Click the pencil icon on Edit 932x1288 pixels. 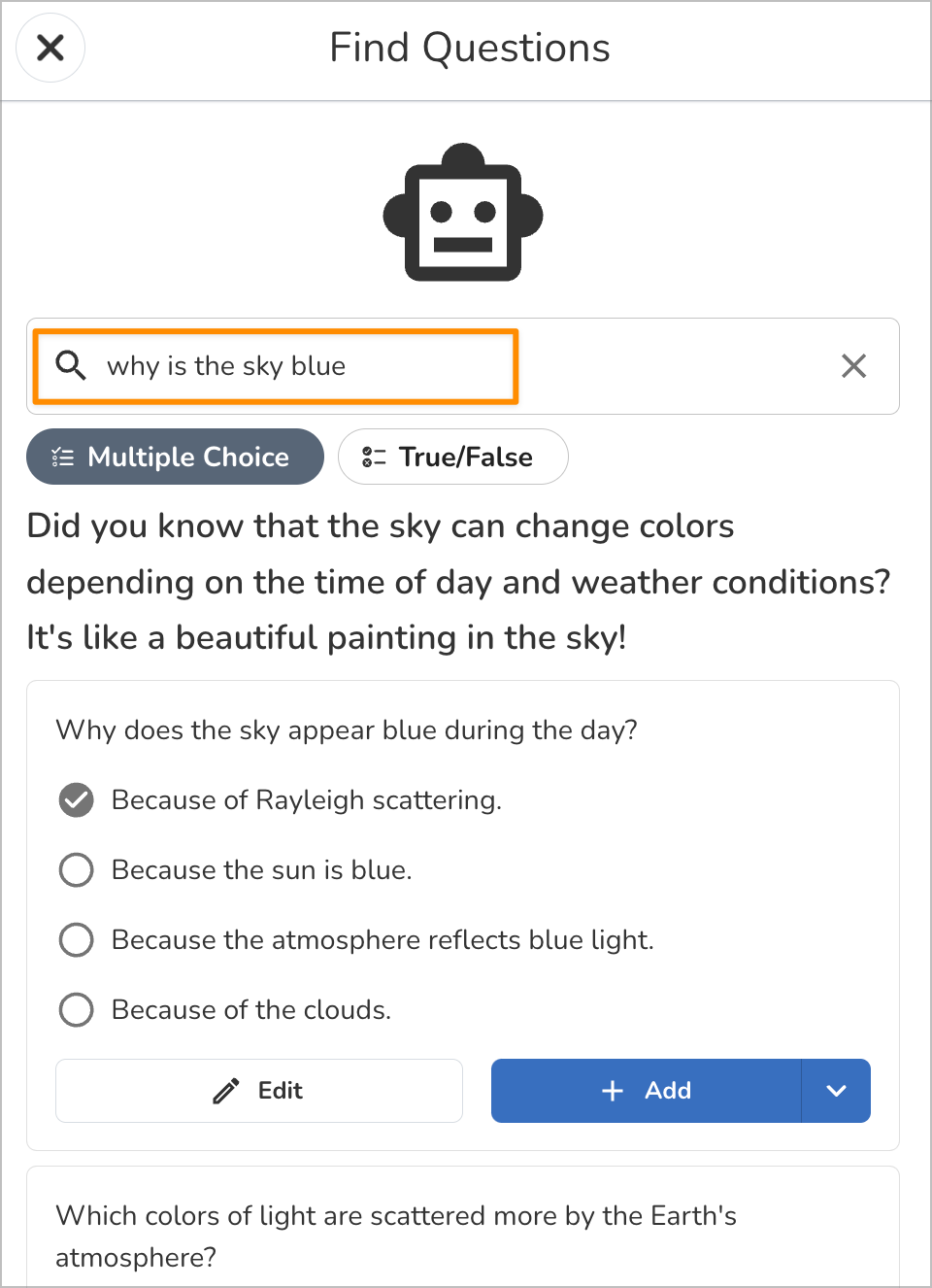click(226, 1092)
